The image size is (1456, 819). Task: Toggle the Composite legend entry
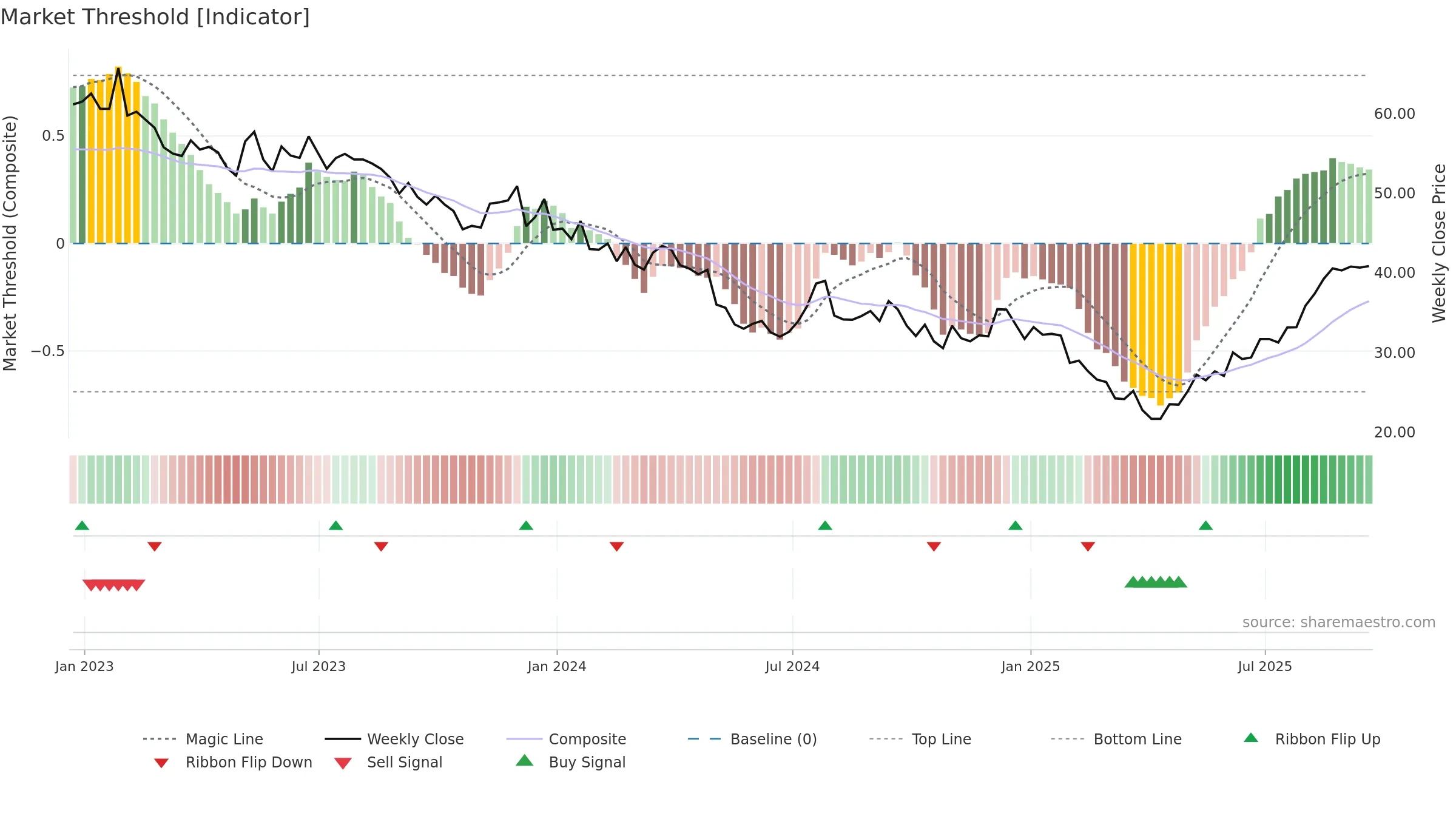tap(566, 740)
